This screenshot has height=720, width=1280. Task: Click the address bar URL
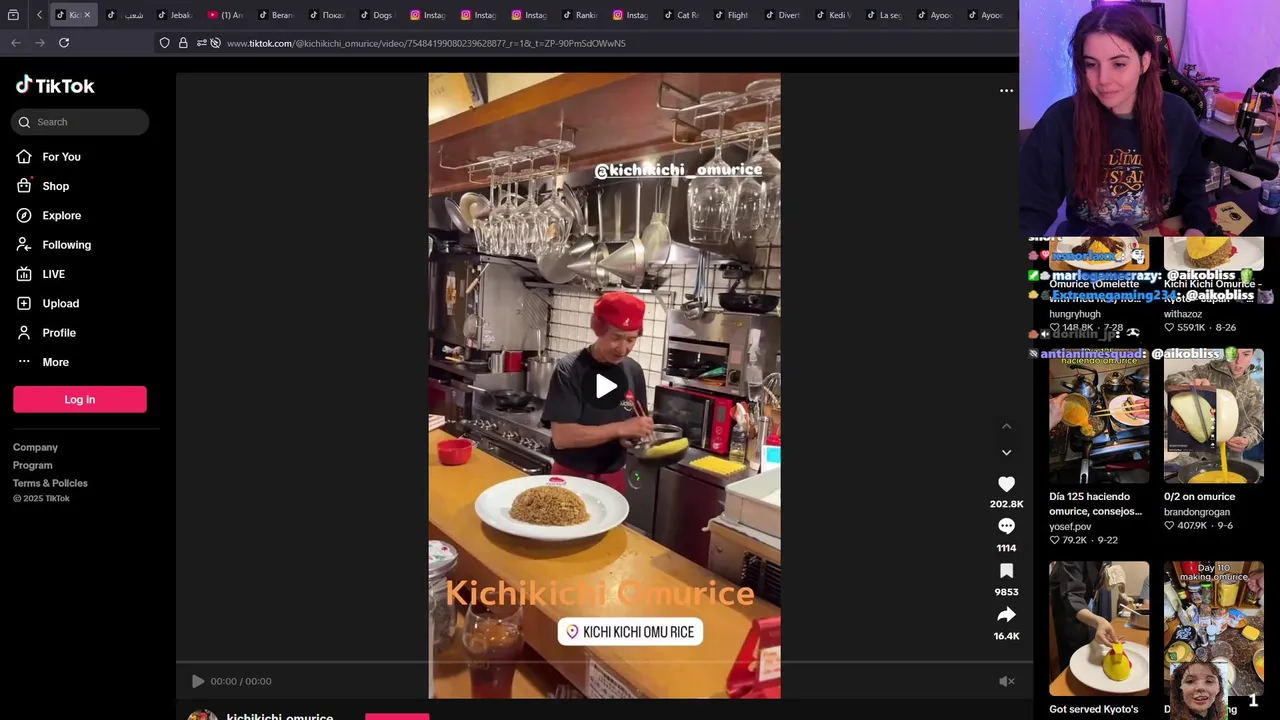click(x=426, y=43)
